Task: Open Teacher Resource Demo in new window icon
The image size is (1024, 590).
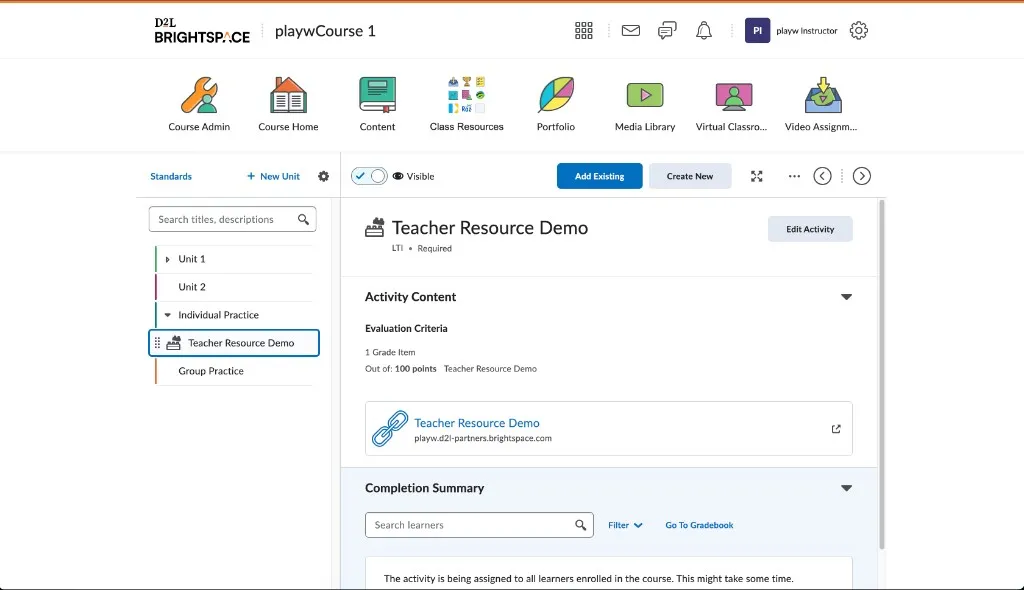Action: pos(836,429)
